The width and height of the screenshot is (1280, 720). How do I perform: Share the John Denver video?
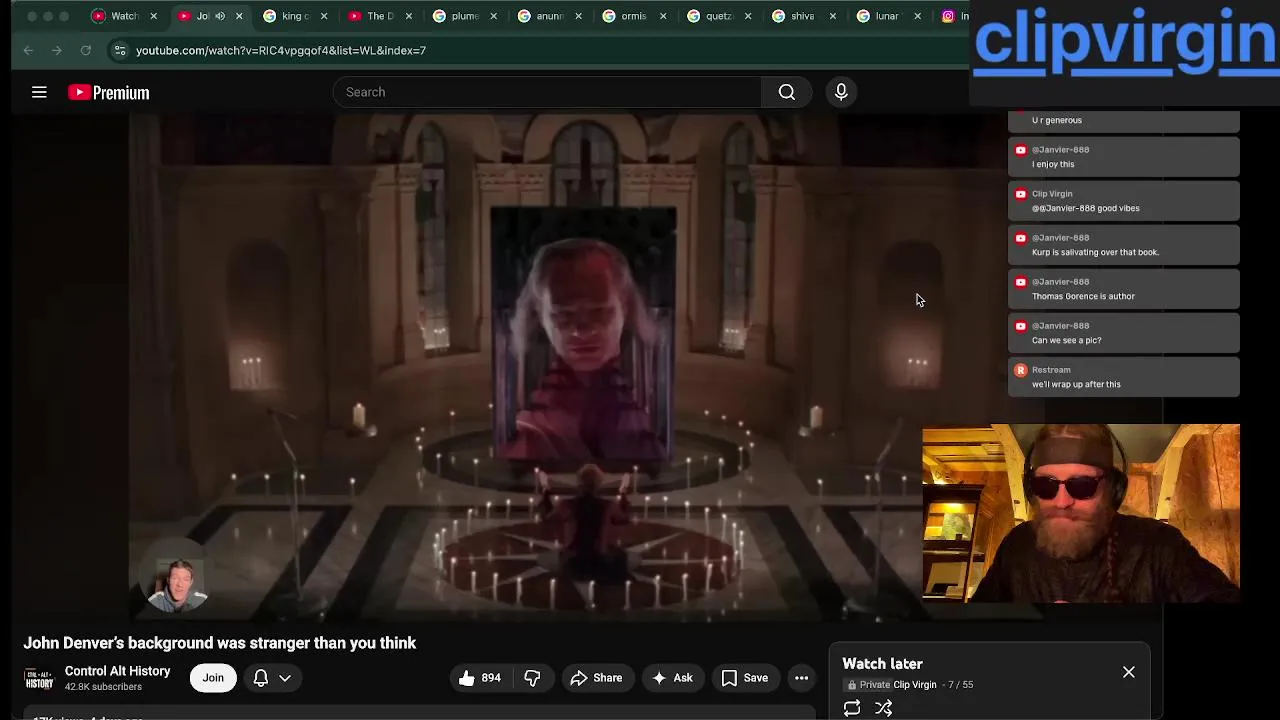pyautogui.click(x=596, y=678)
